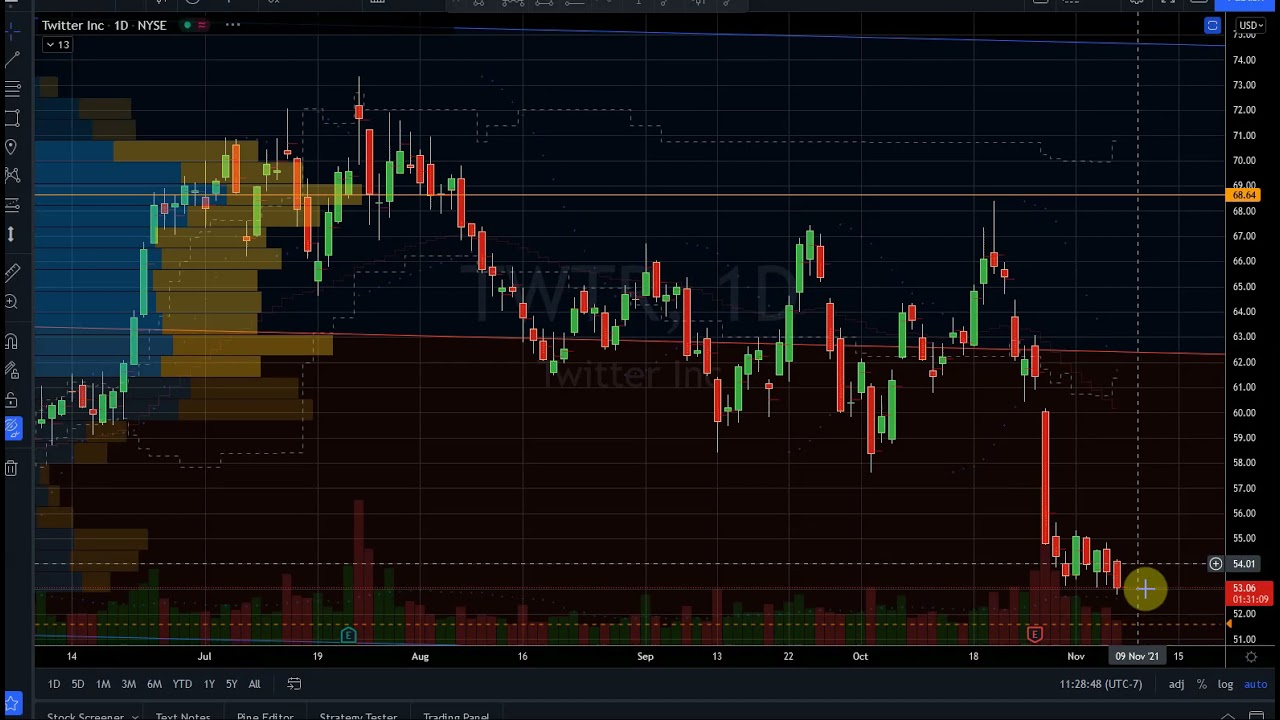Image resolution: width=1280 pixels, height=720 pixels.
Task: Set the range to 5Y
Action: 231,684
